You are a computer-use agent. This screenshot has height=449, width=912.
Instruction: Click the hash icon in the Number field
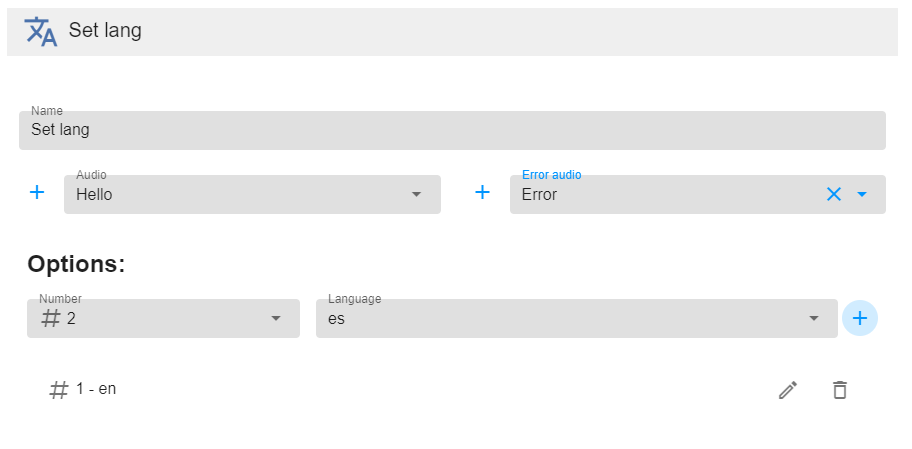tap(51, 319)
